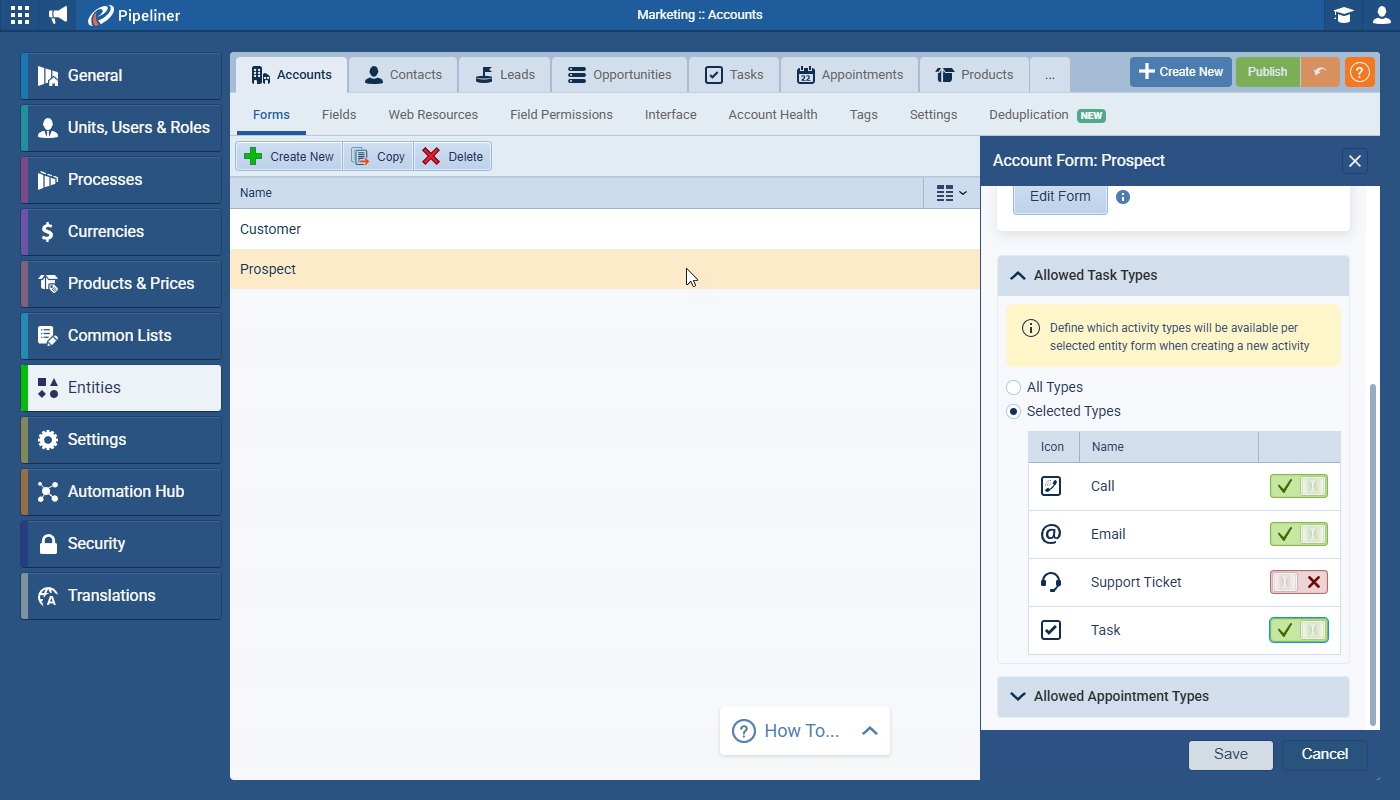1400x800 pixels.
Task: Click the info icon beside Edit Form
Action: click(x=1123, y=197)
